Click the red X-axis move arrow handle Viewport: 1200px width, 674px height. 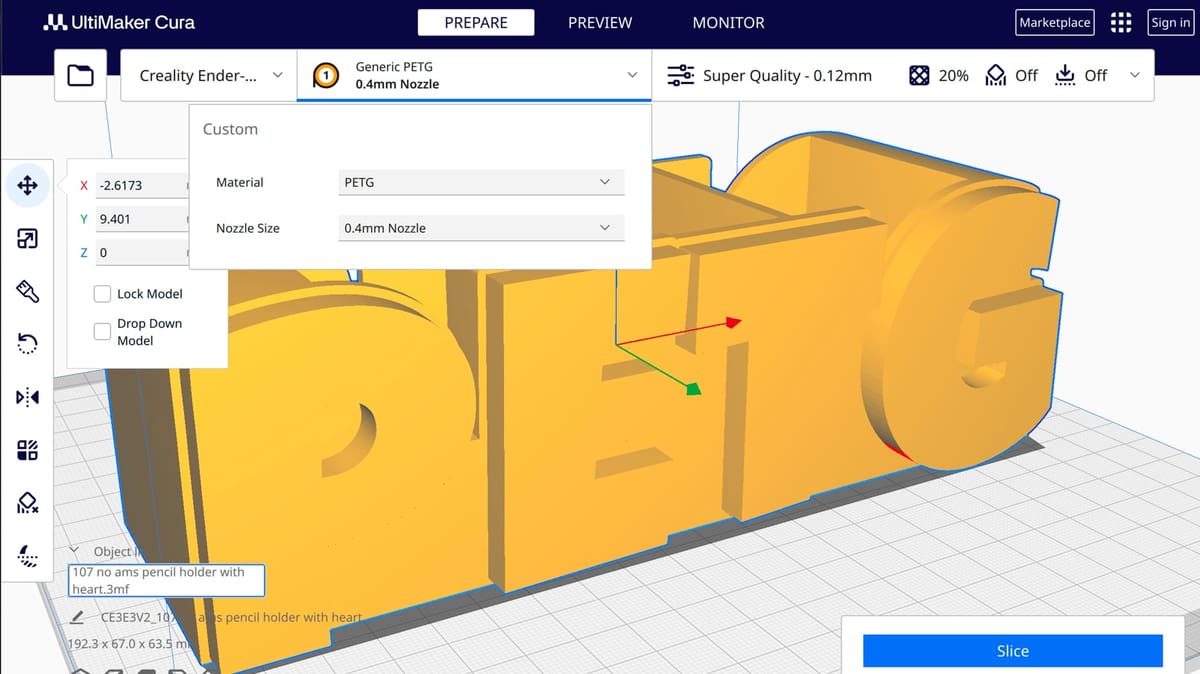732,322
